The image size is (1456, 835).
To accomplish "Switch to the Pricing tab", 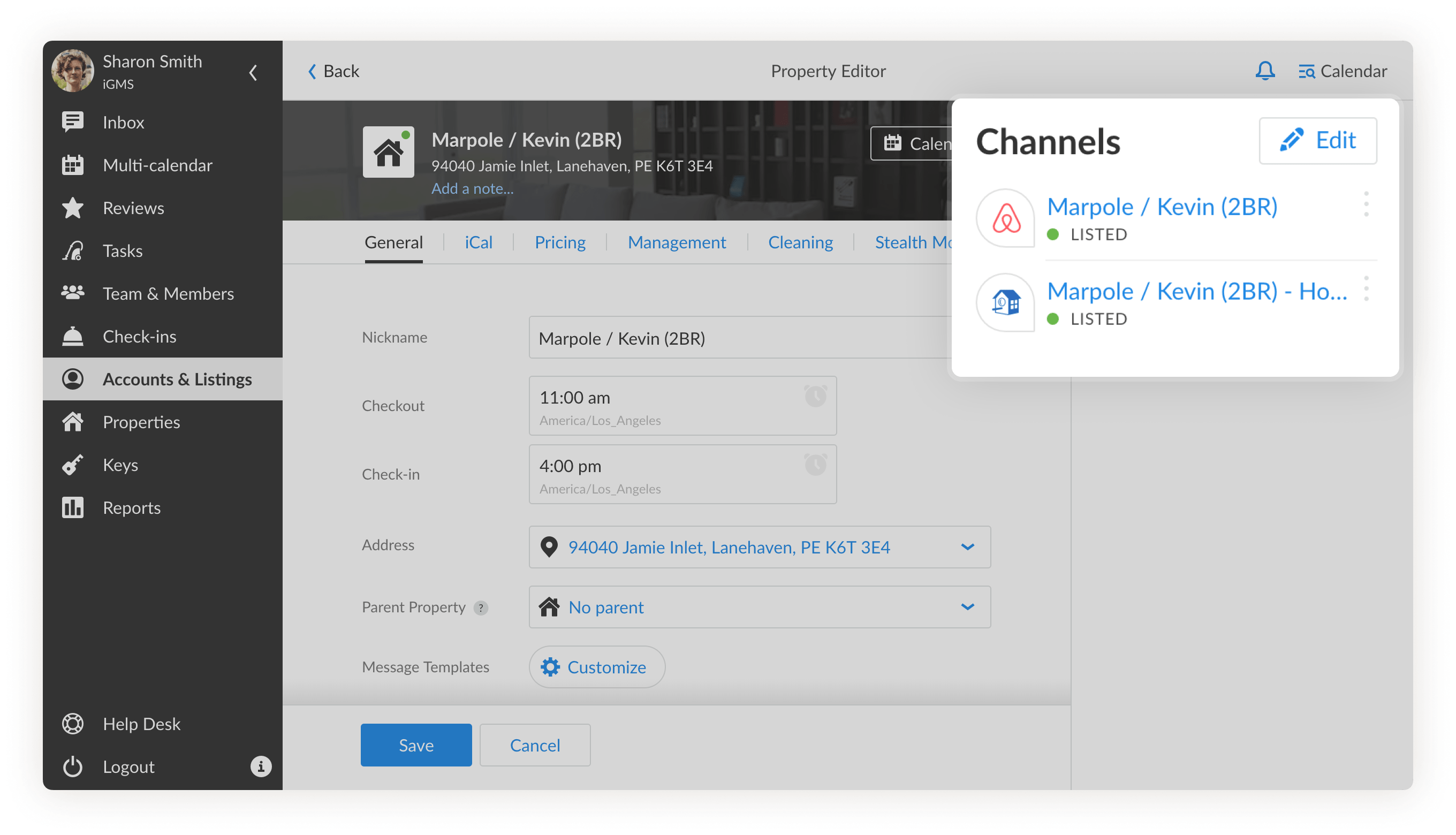I will (x=560, y=242).
